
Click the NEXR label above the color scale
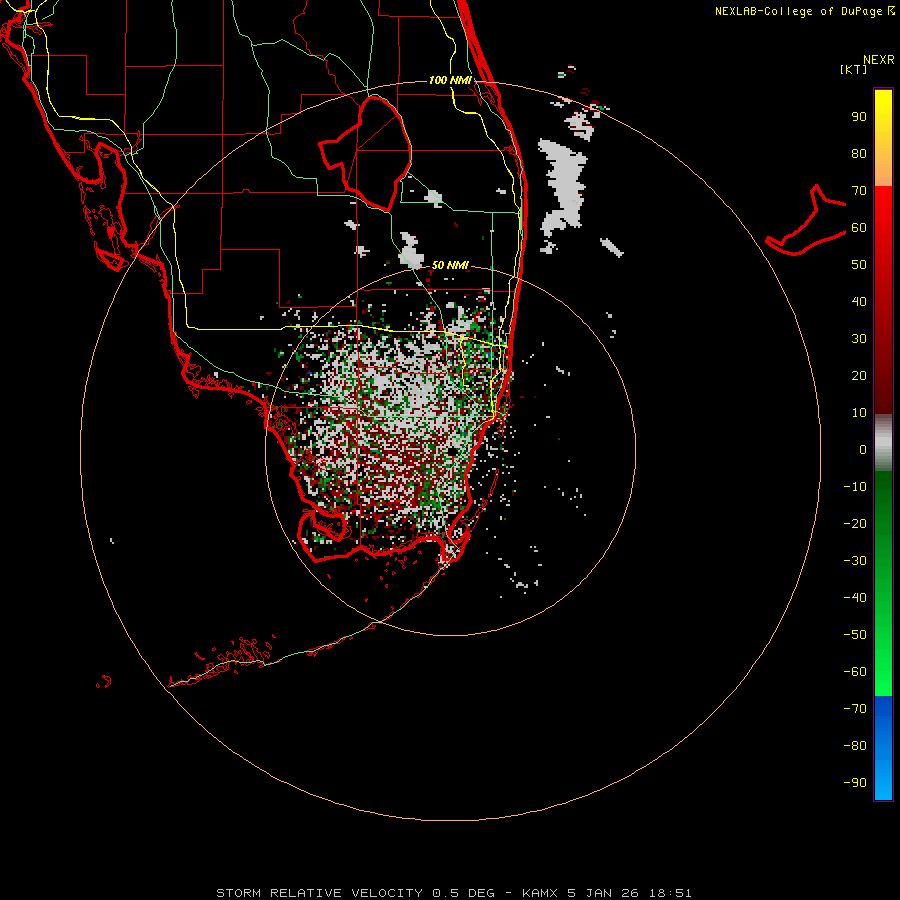tap(878, 60)
